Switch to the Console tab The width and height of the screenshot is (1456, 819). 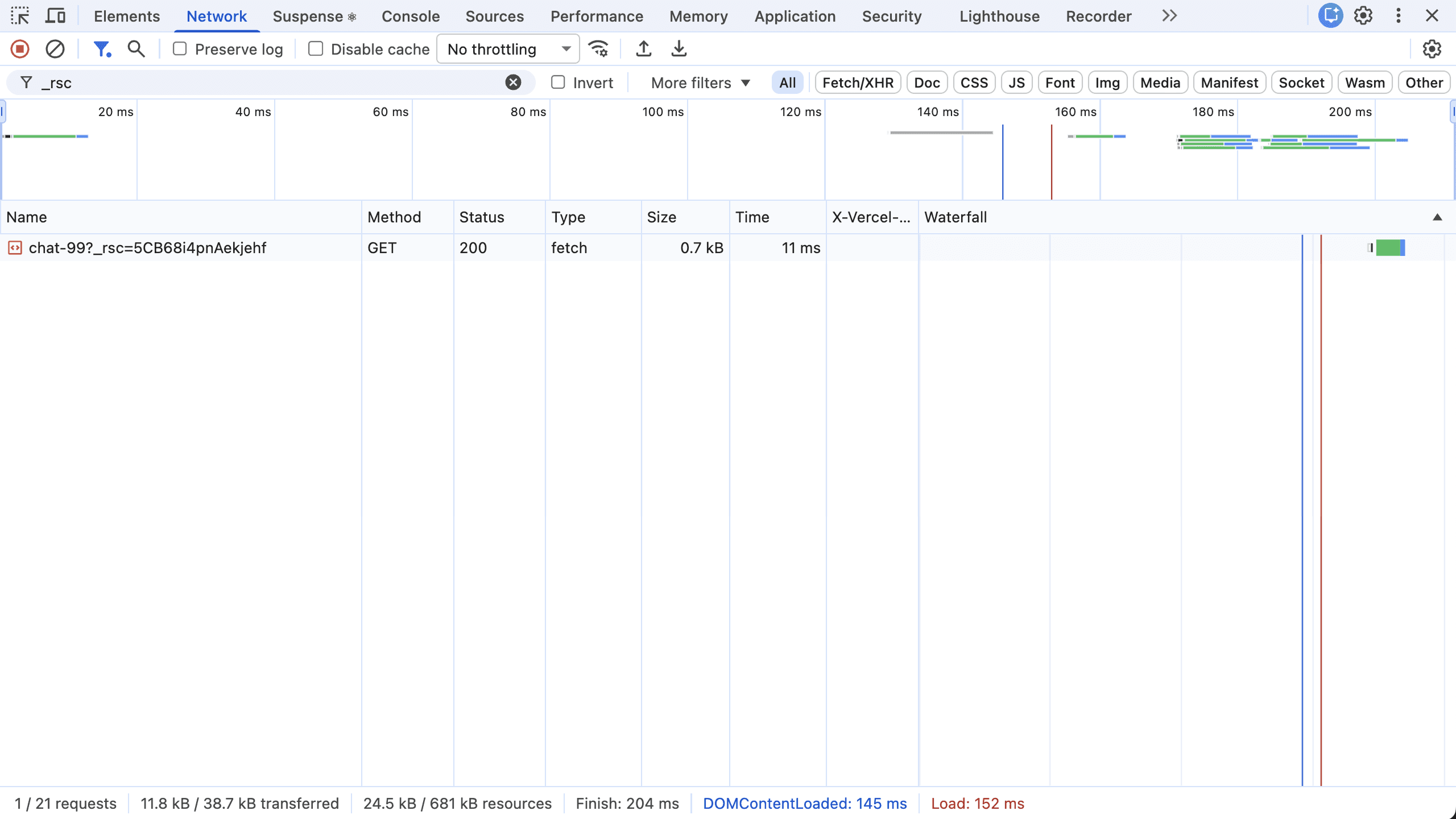click(x=411, y=16)
